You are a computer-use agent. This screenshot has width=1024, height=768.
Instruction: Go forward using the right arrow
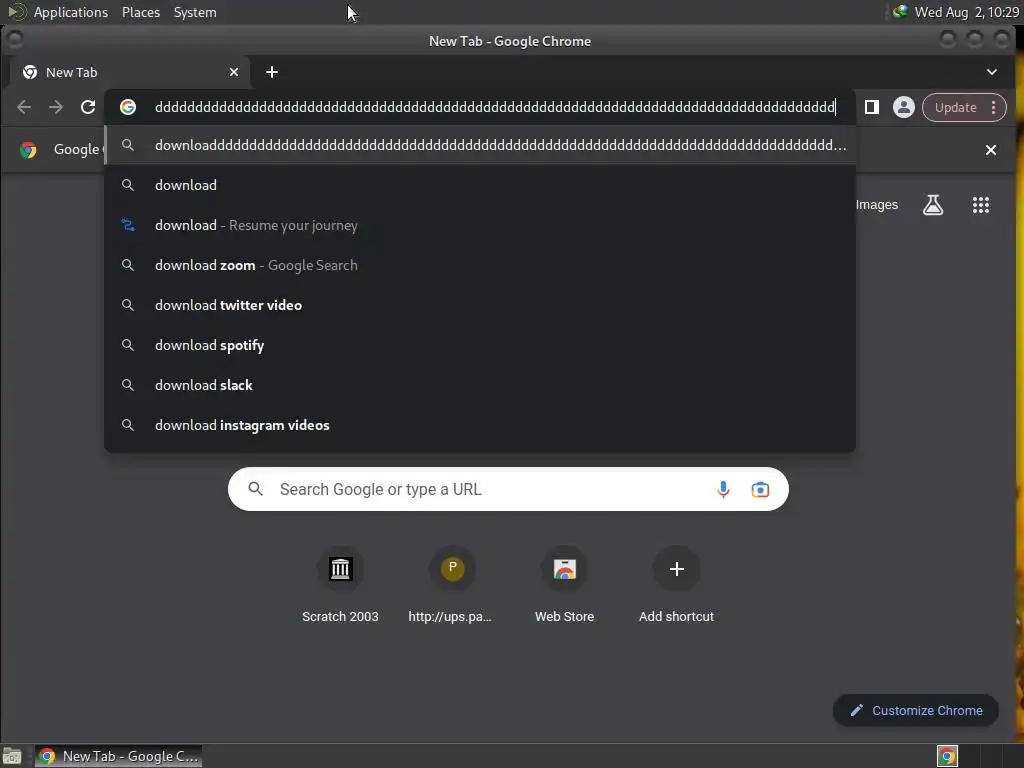pyautogui.click(x=56, y=107)
